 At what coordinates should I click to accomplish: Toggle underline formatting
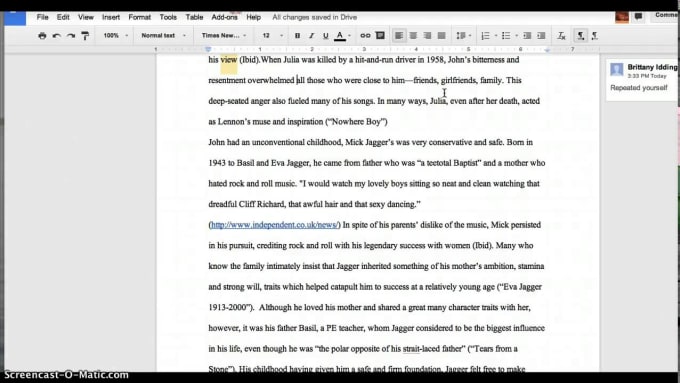pyautogui.click(x=325, y=36)
